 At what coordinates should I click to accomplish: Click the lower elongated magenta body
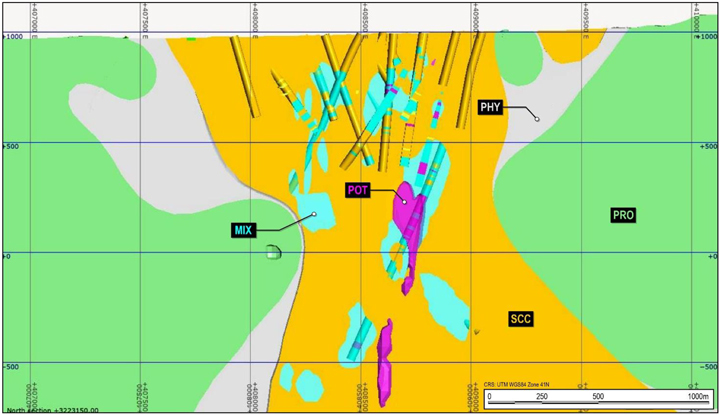point(385,363)
